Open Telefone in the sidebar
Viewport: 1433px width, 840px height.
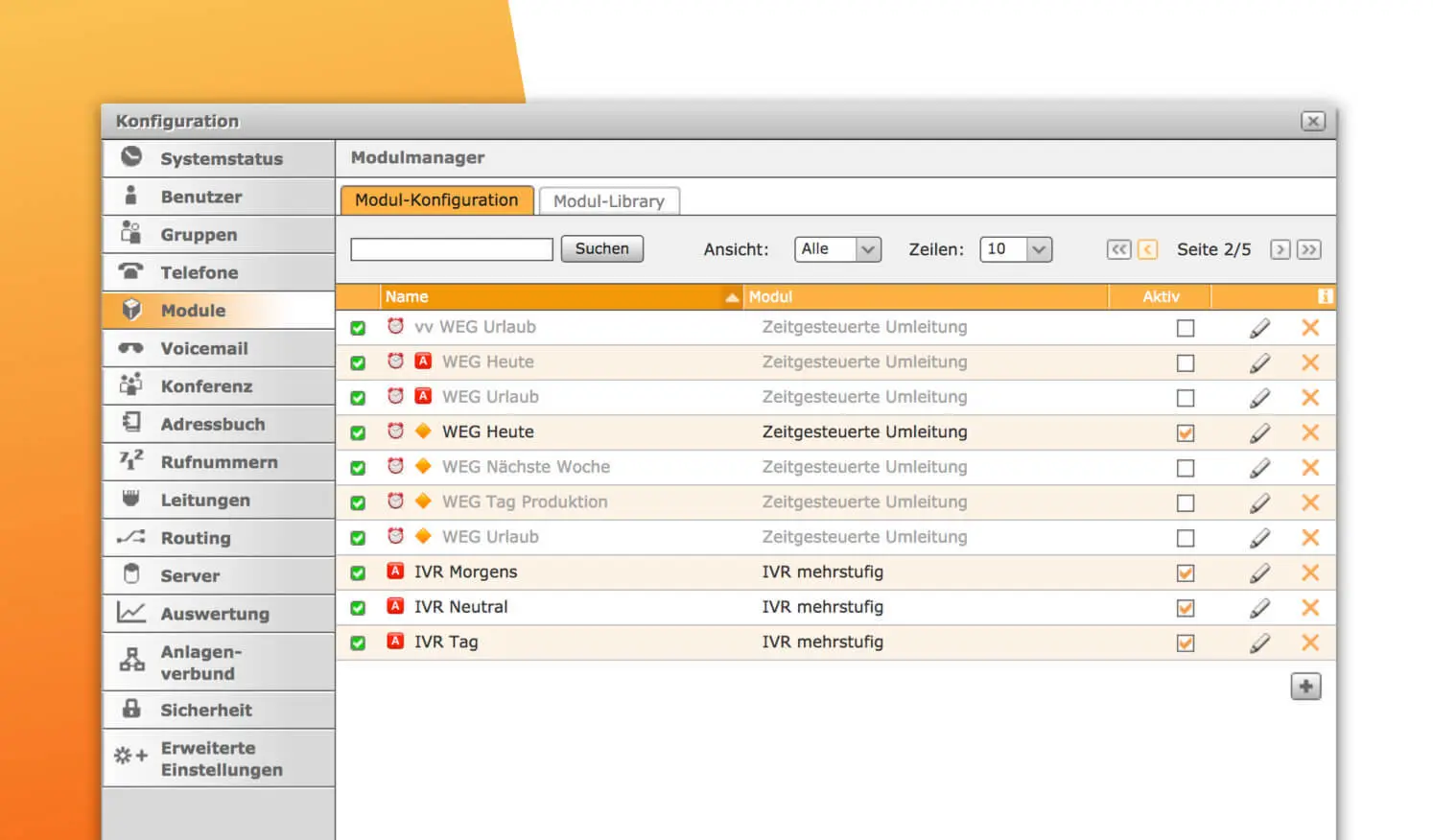219,272
